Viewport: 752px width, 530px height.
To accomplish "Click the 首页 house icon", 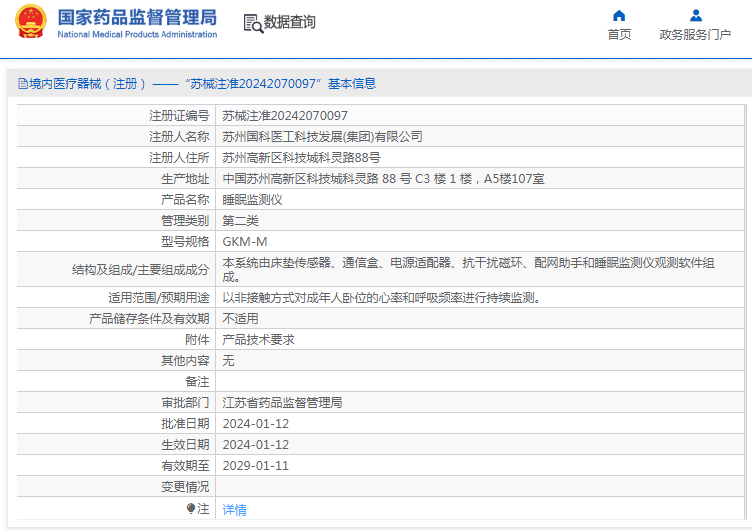I will [619, 15].
